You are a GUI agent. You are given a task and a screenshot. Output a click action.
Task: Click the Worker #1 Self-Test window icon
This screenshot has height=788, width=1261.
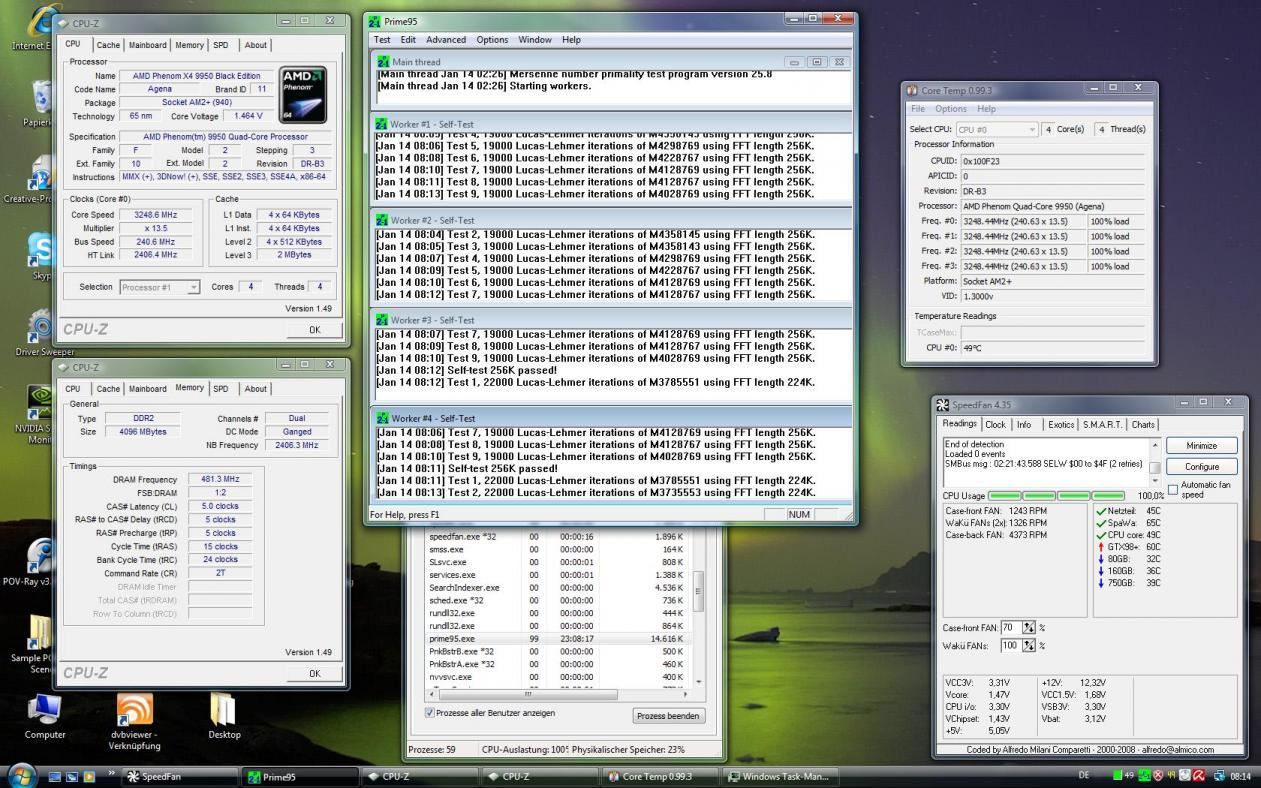382,124
